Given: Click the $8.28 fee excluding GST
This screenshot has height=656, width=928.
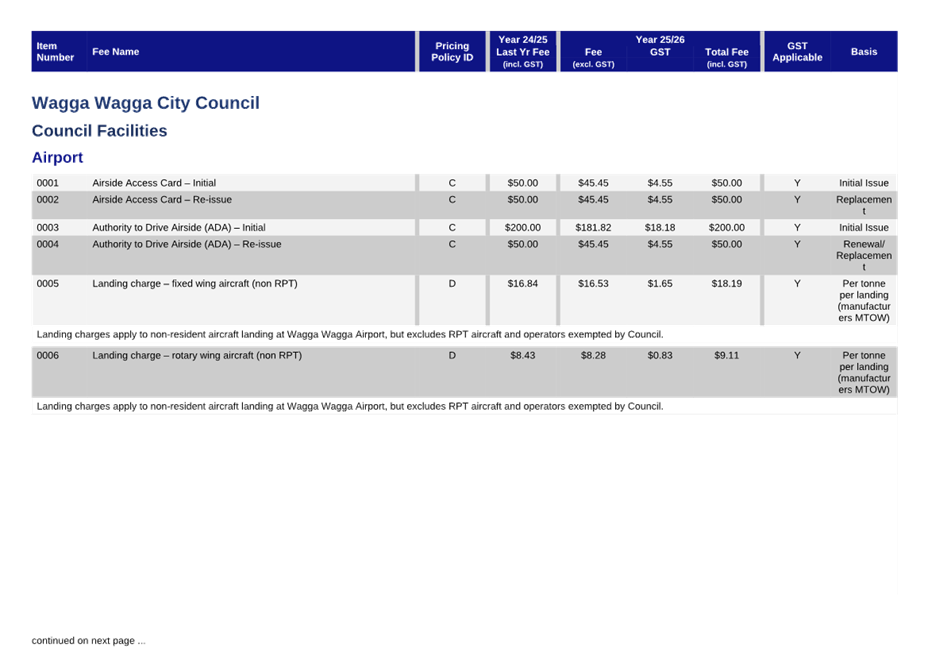Looking at the screenshot, I should [x=593, y=355].
